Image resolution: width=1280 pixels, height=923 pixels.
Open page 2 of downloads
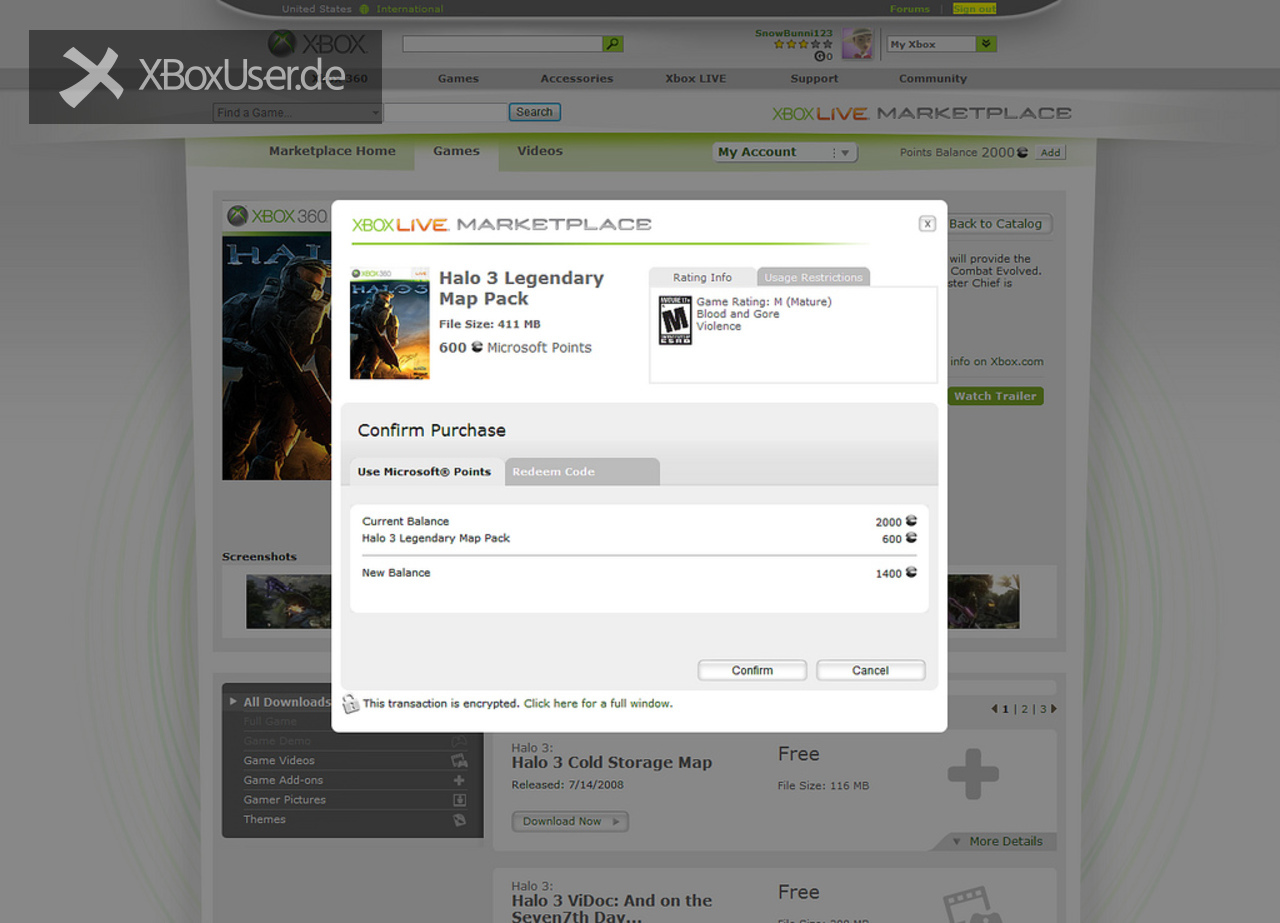point(1024,709)
